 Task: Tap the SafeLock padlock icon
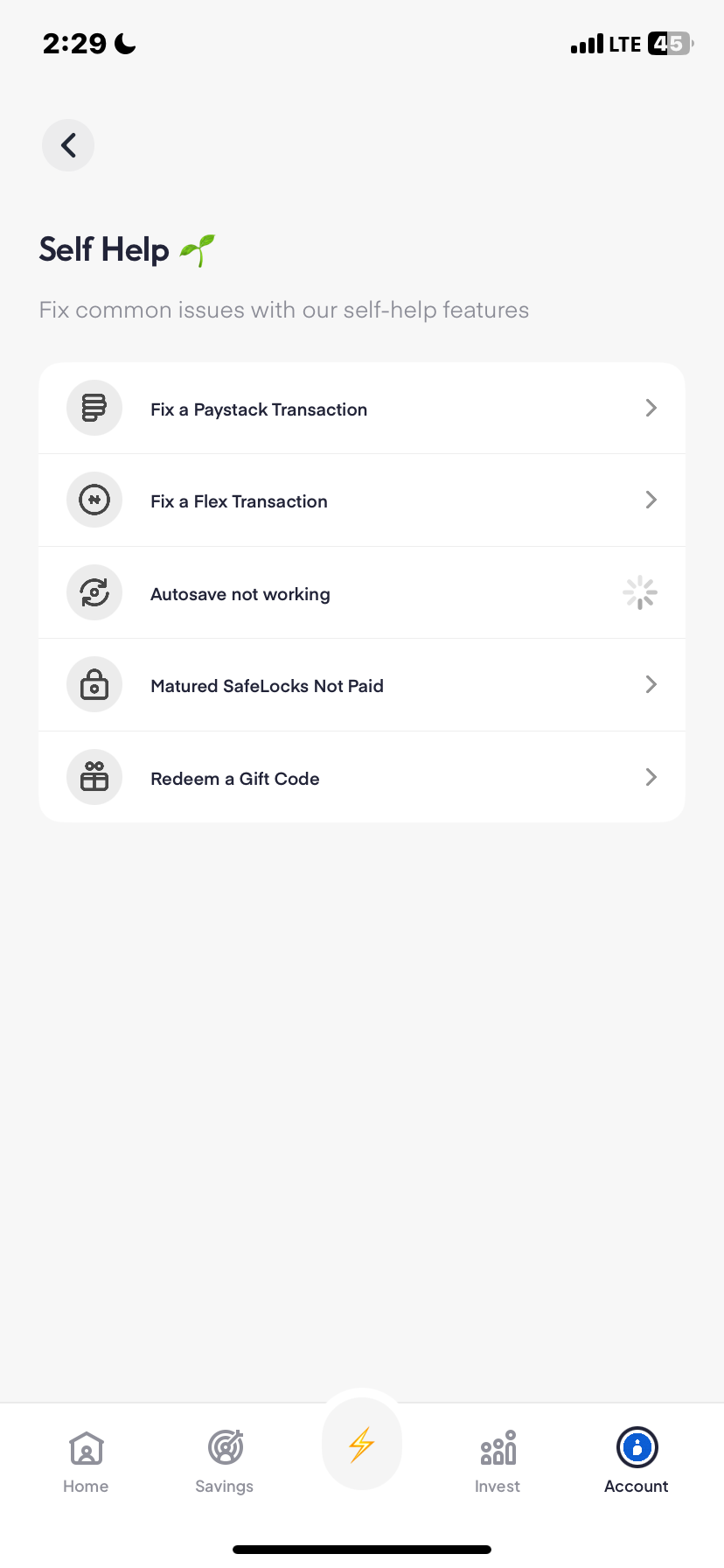click(94, 685)
